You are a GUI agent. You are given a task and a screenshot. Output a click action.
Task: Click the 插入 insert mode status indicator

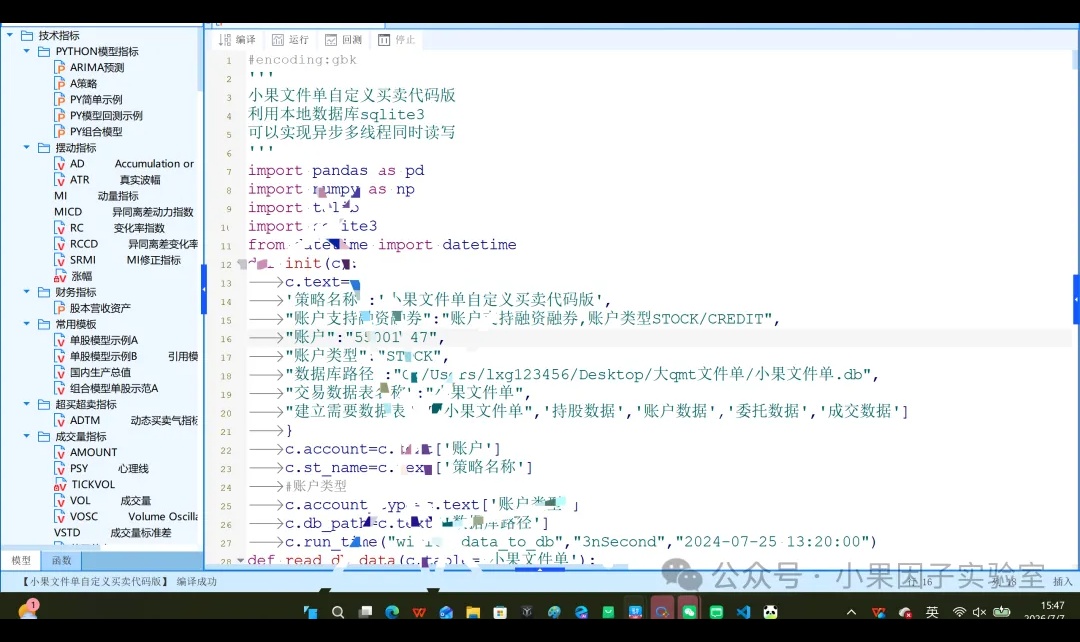click(x=1063, y=581)
